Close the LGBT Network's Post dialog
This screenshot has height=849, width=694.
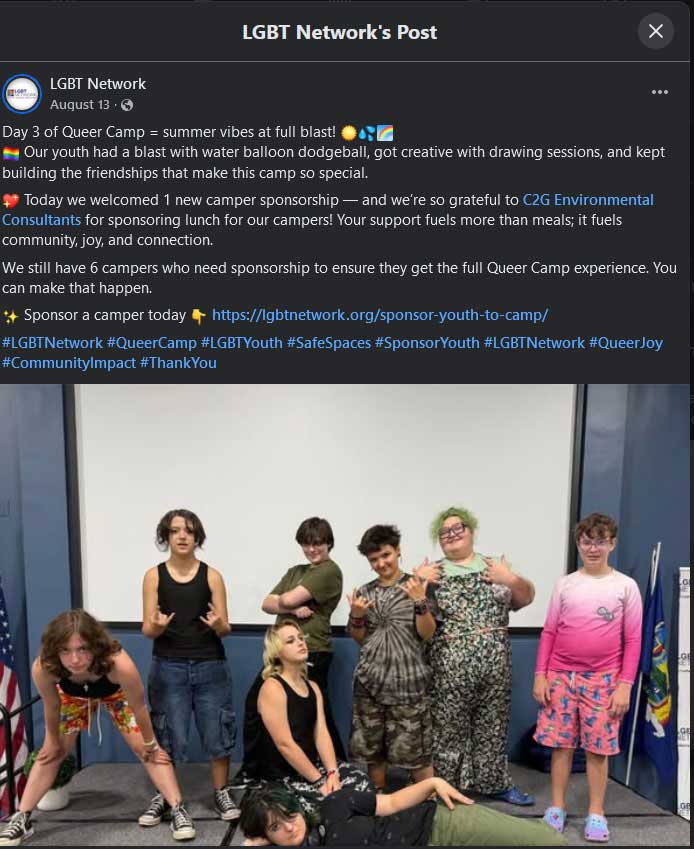(x=656, y=31)
